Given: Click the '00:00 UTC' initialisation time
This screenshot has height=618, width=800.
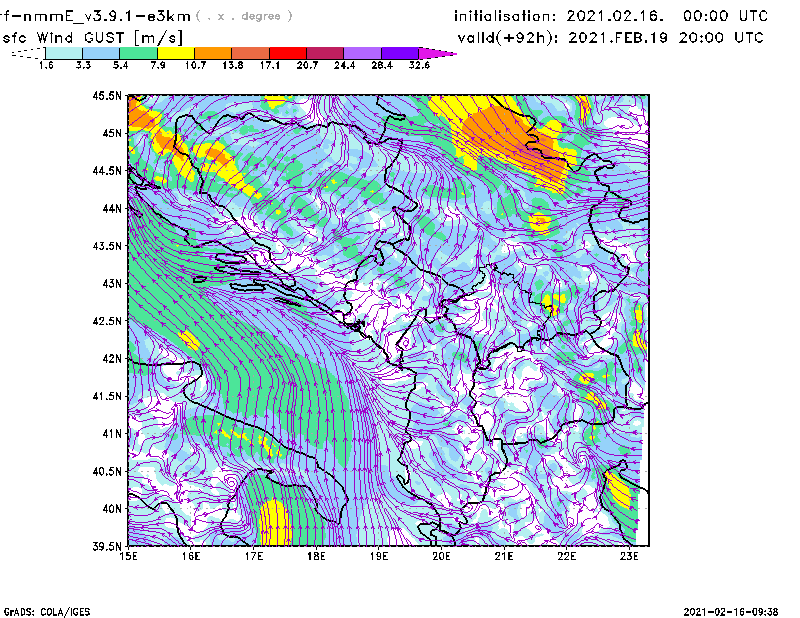Looking at the screenshot, I should (x=725, y=16).
